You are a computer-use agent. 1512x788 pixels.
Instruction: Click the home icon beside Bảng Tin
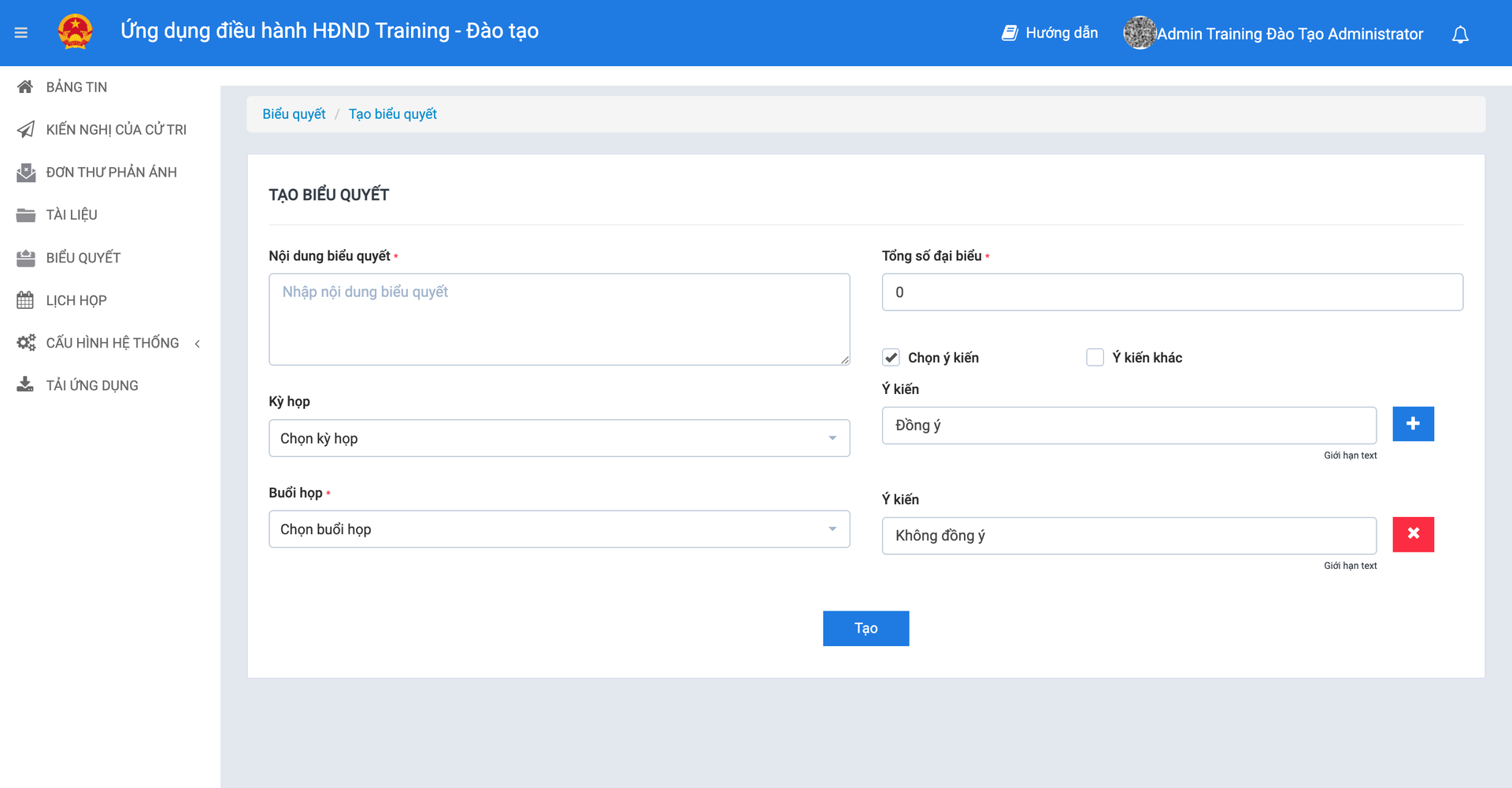pos(25,87)
